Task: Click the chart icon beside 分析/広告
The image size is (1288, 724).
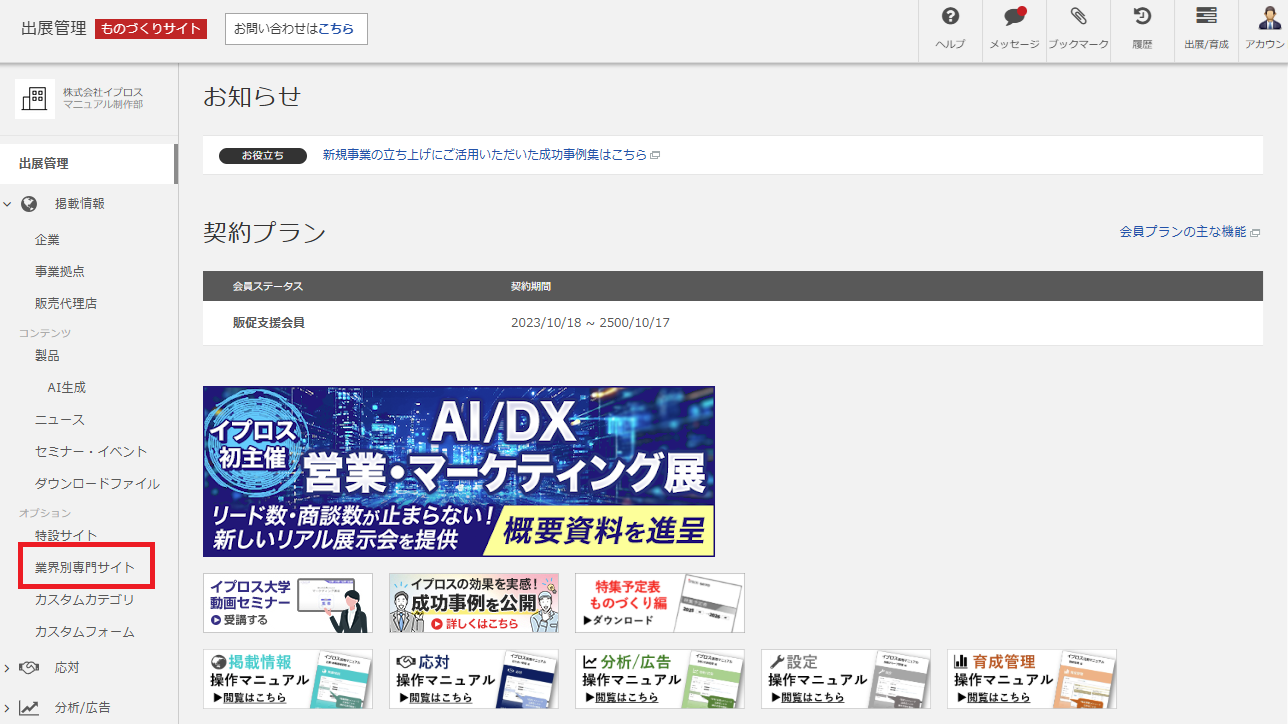Action: pos(30,707)
